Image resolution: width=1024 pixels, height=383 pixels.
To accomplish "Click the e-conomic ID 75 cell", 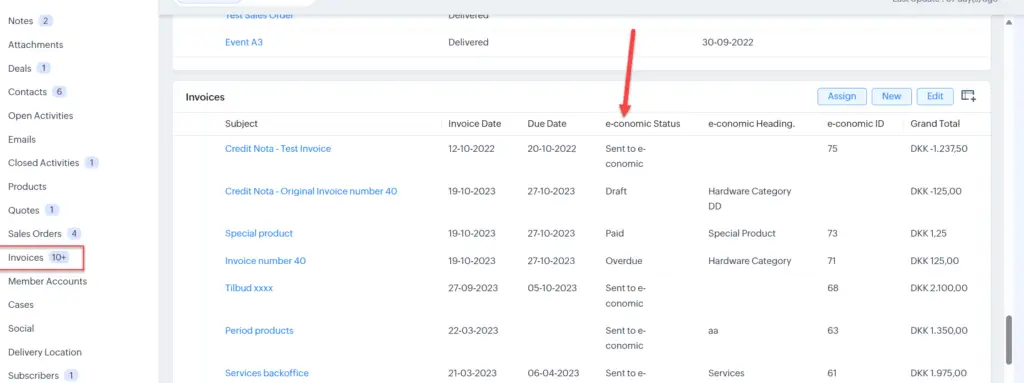I will pyautogui.click(x=832, y=148).
